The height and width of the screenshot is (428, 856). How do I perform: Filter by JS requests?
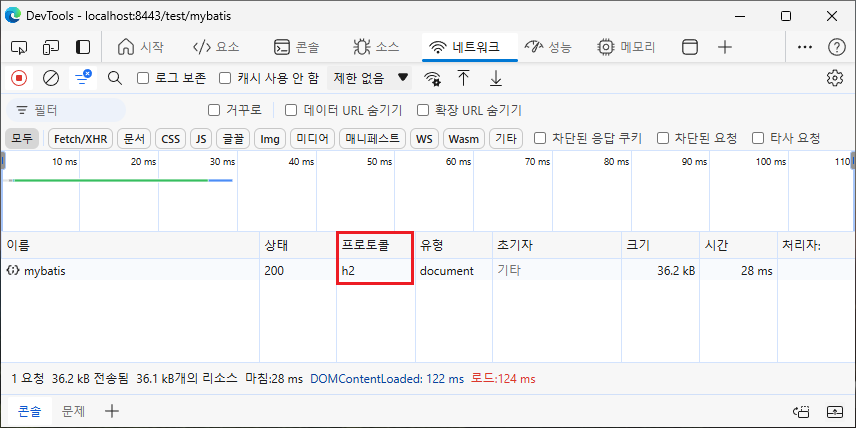[x=201, y=139]
